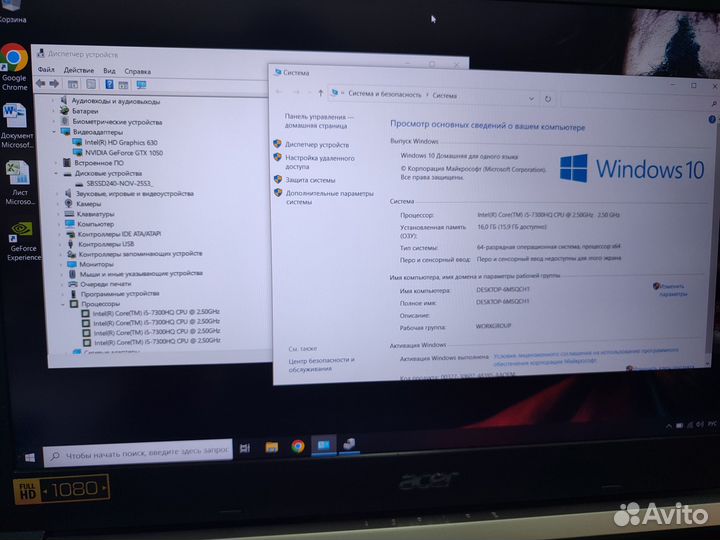
Task: Click the back arrow in Device Manager toolbar
Action: [x=41, y=83]
